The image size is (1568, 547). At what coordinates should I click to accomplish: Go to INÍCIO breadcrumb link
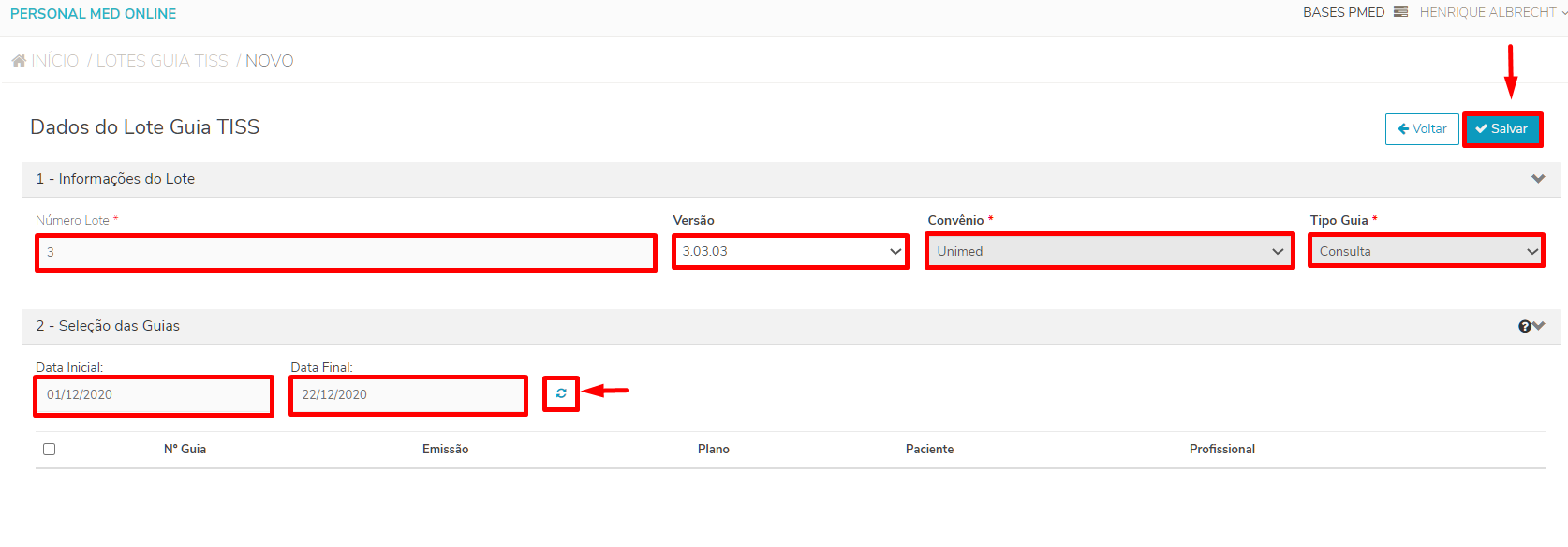(x=55, y=61)
